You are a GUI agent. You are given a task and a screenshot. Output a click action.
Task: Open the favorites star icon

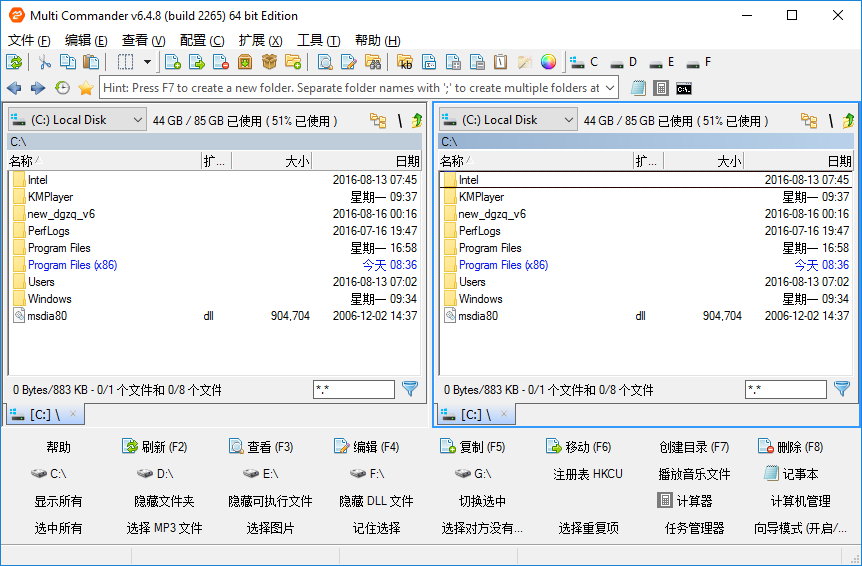pyautogui.click(x=86, y=88)
